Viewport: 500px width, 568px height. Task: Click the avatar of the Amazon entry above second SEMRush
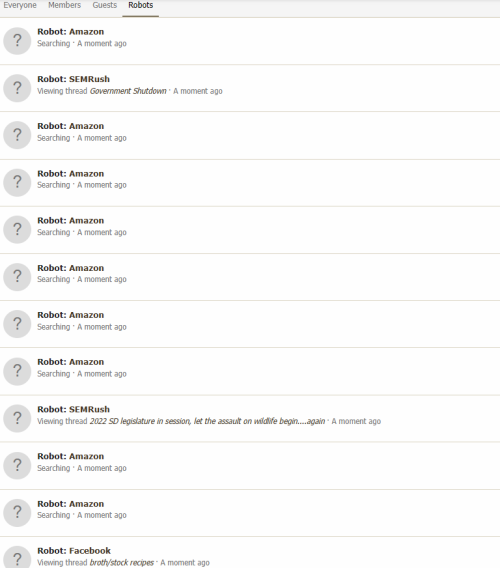[17, 371]
